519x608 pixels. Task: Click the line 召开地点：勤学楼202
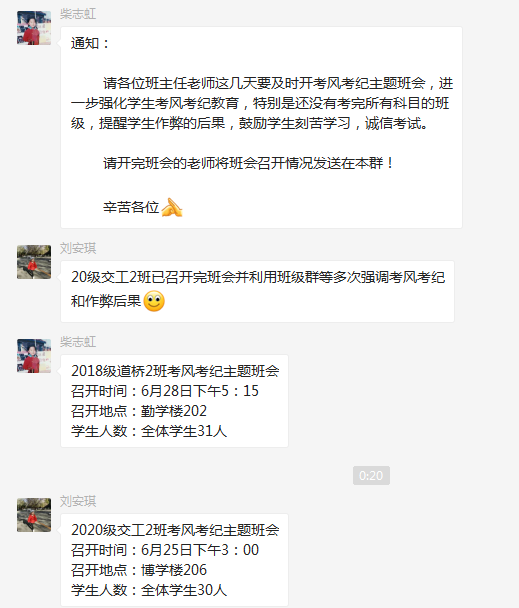139,411
